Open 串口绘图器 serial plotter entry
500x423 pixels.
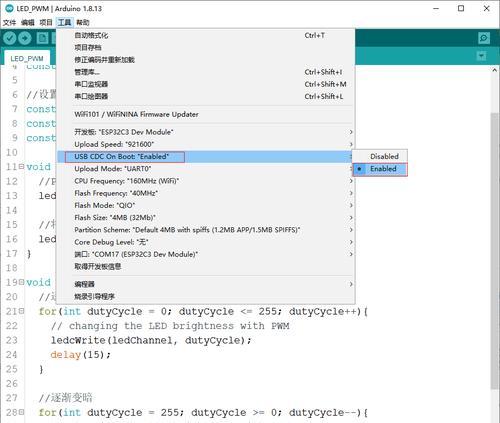point(205,96)
